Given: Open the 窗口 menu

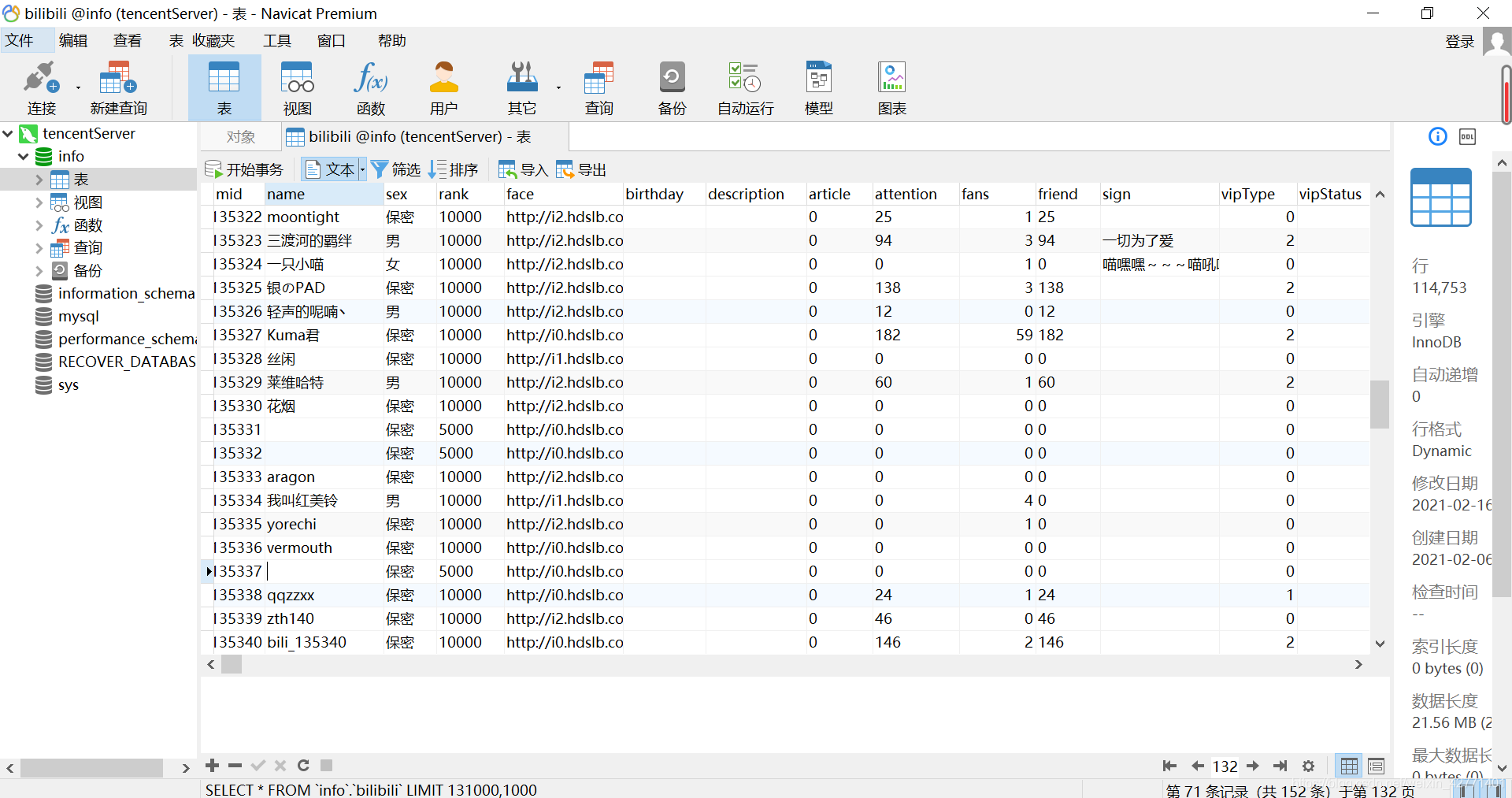Looking at the screenshot, I should (332, 40).
